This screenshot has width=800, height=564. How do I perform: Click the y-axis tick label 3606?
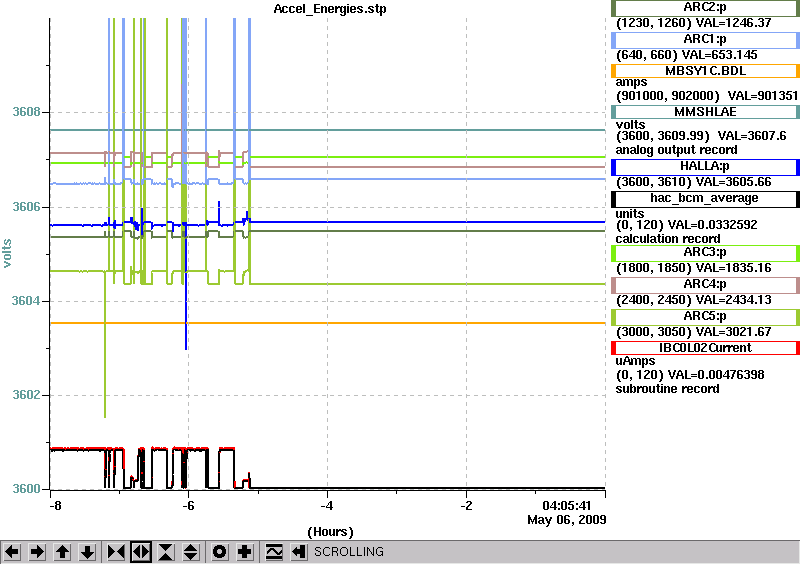(x=26, y=207)
